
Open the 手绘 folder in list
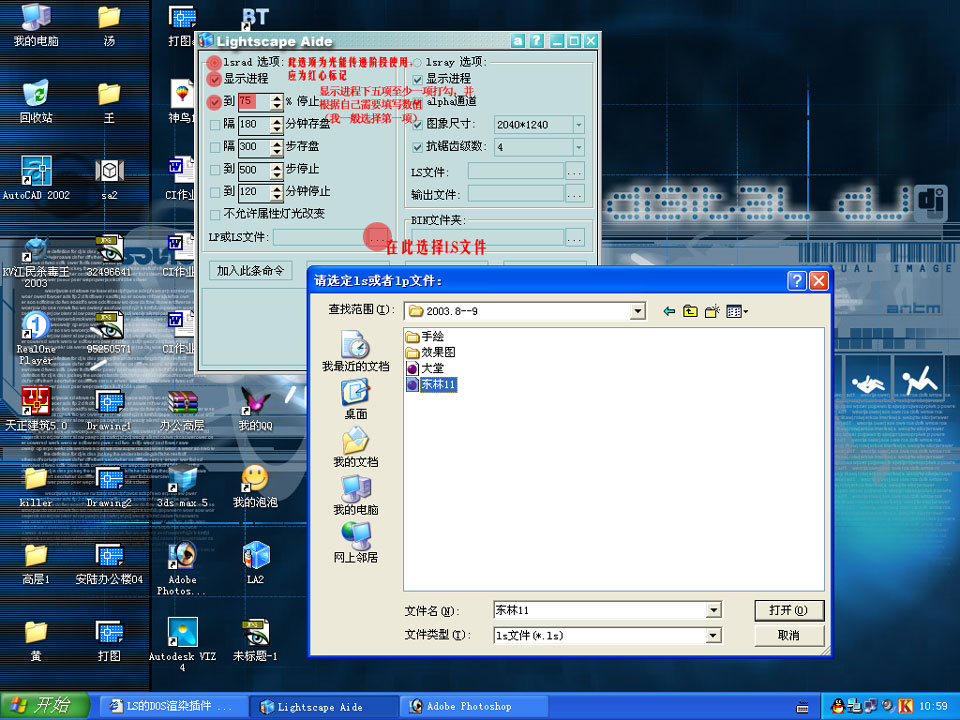tap(425, 337)
